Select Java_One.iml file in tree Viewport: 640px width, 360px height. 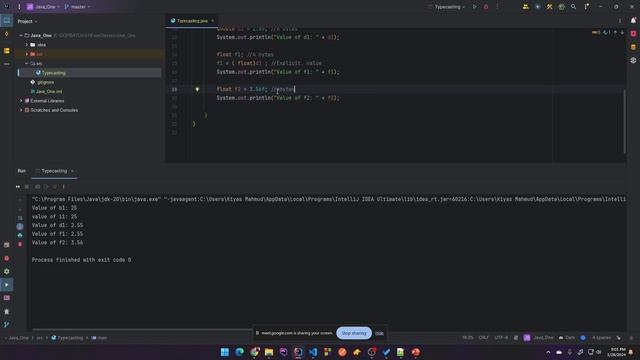coord(49,91)
